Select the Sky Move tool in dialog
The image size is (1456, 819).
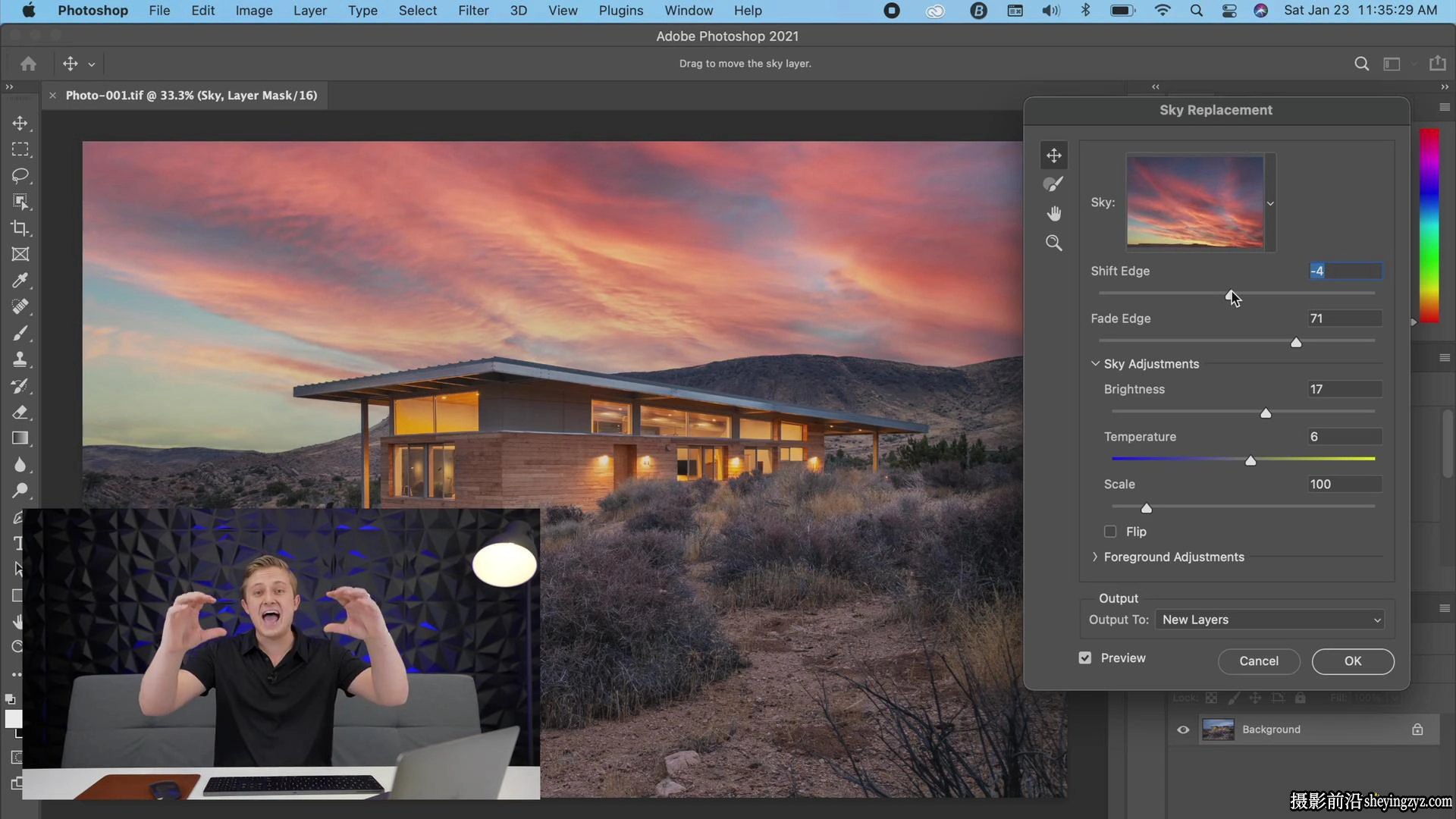pyautogui.click(x=1054, y=155)
